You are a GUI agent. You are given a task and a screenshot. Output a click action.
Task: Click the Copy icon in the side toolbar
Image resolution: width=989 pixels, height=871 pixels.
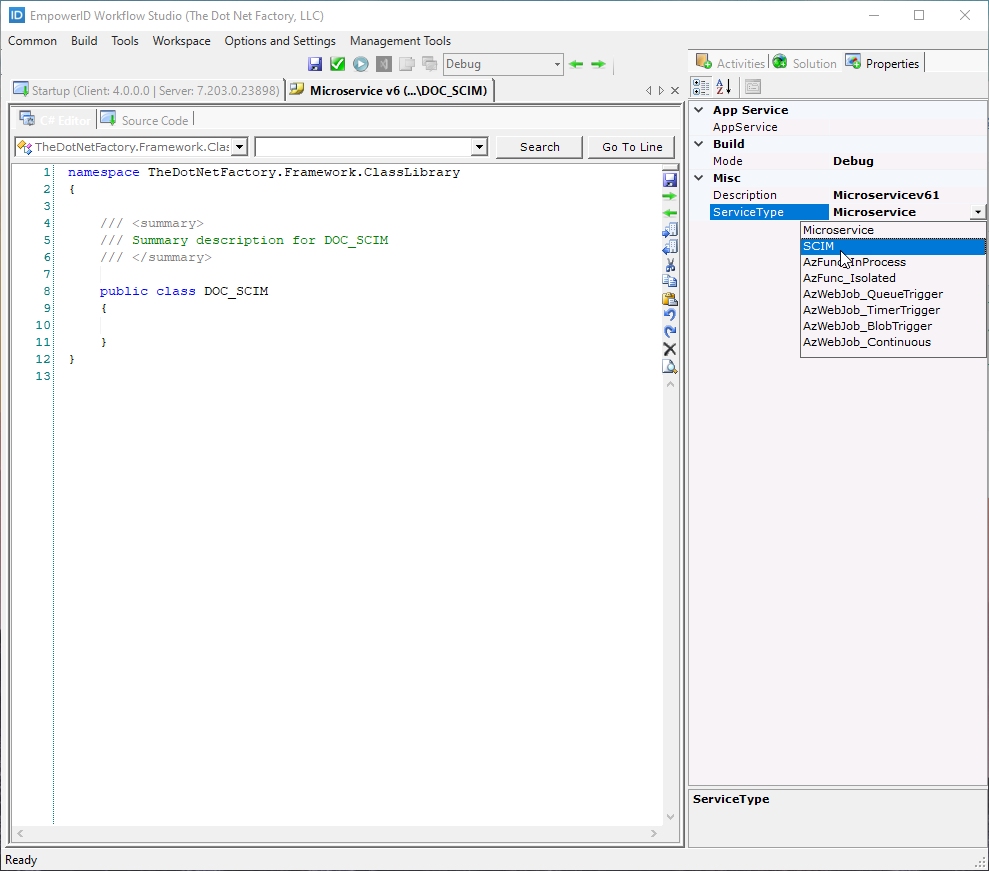pos(670,281)
